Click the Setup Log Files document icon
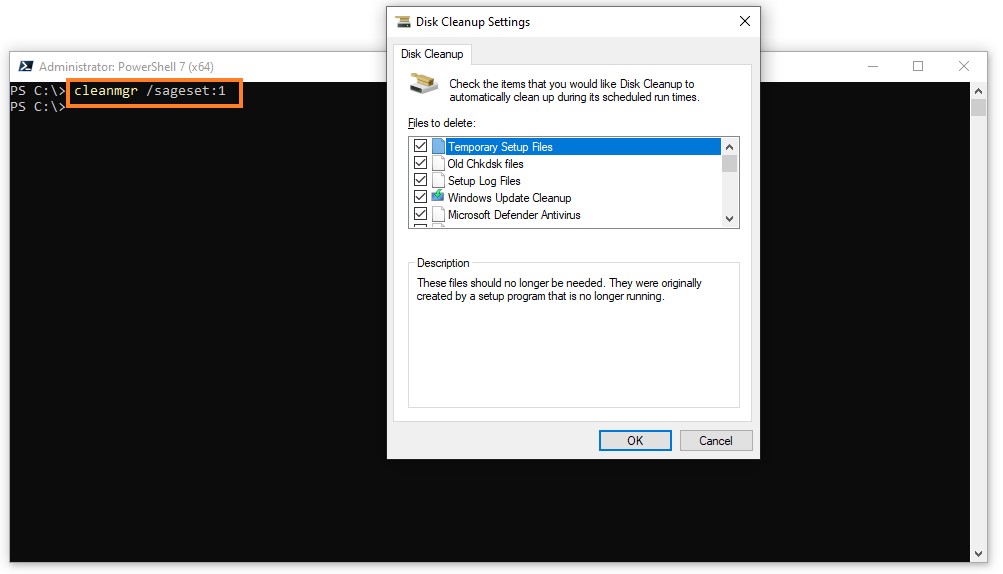Screen dimensions: 1003x574 (x=438, y=180)
